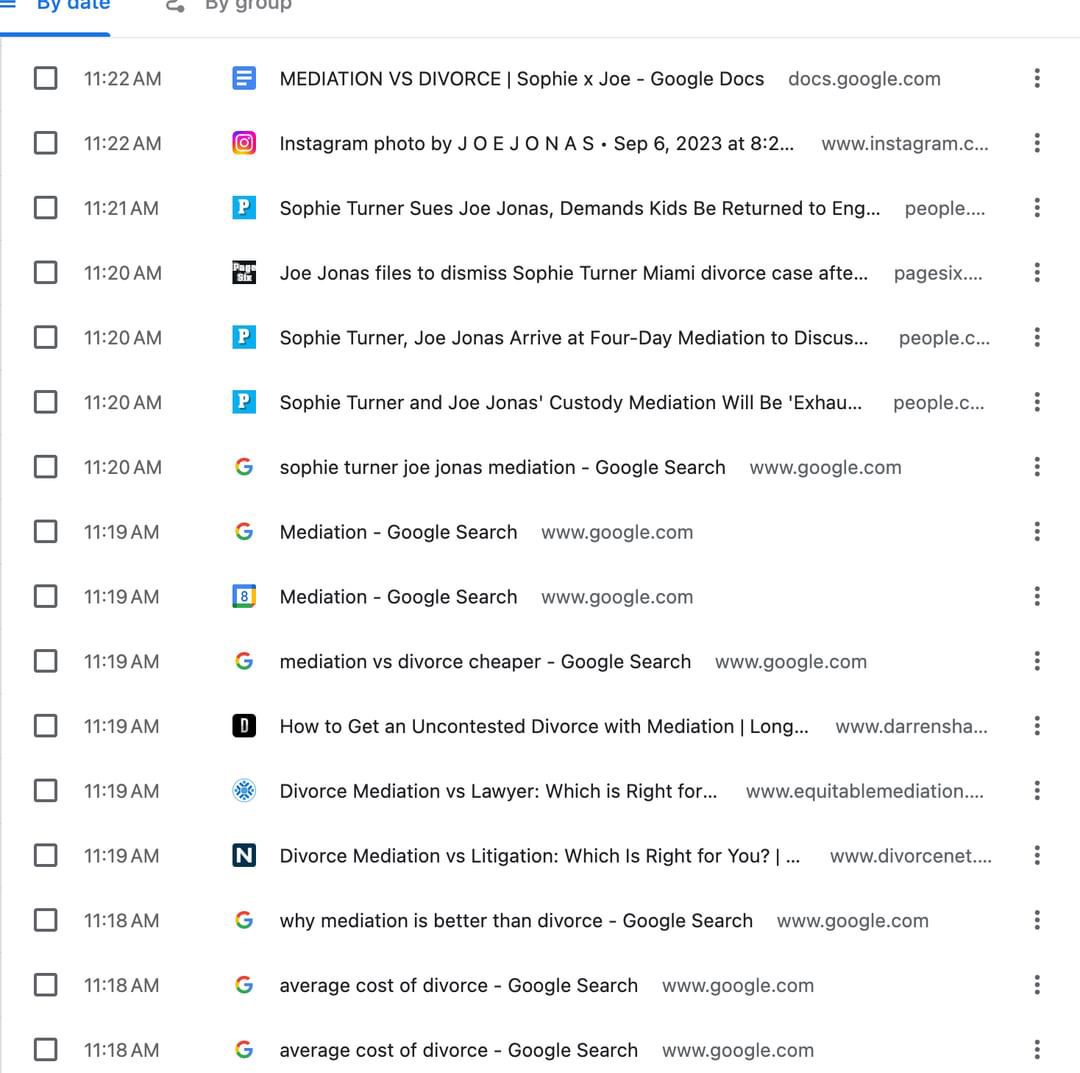Viewport: 1080px width, 1073px height.
Task: Click calendar-style favicon on Mediation - Google Search row
Action: (244, 596)
